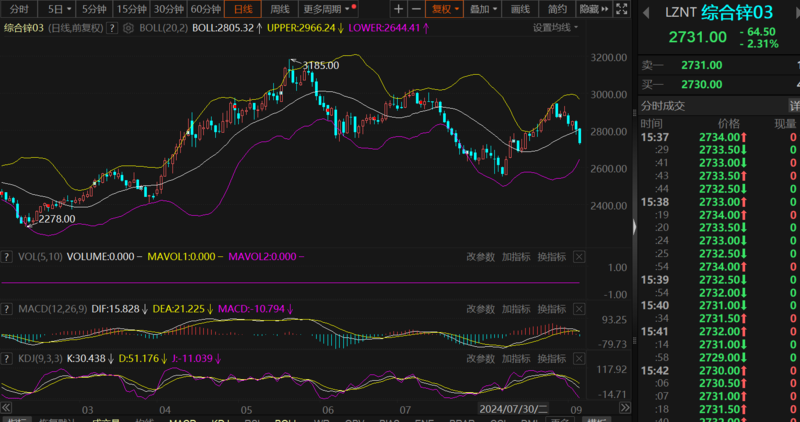
Task: Close the VOL indicator panel
Action: click(578, 257)
